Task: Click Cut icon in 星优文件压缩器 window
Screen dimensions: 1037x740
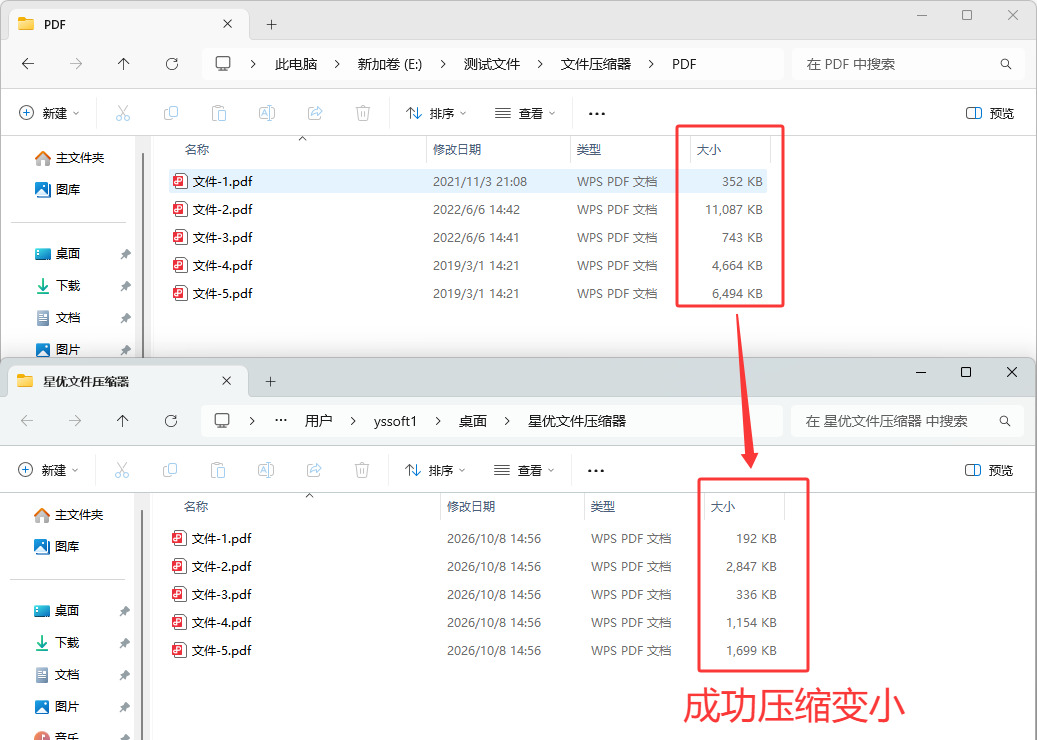Action: click(x=122, y=470)
